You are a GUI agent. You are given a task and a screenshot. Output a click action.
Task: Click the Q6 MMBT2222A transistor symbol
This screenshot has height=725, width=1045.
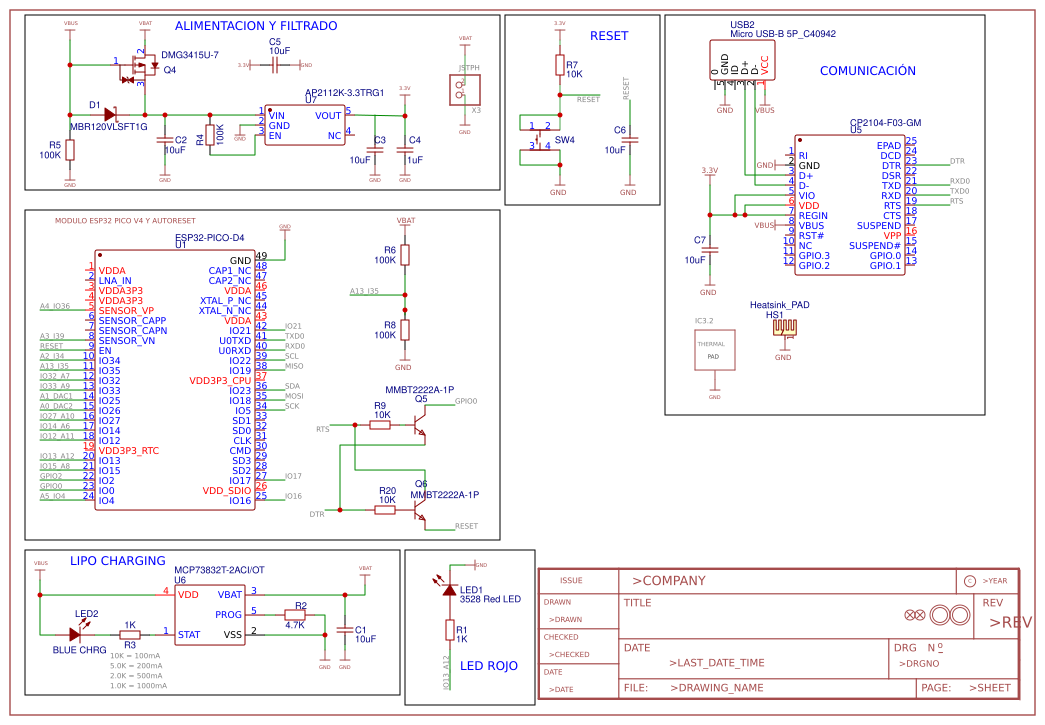point(419,510)
